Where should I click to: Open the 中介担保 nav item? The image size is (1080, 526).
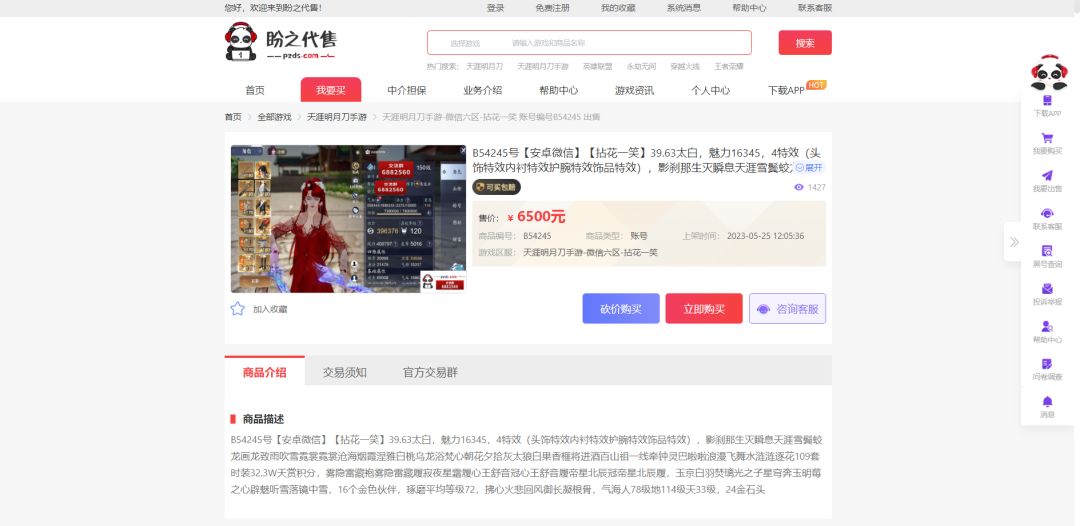pyautogui.click(x=406, y=90)
